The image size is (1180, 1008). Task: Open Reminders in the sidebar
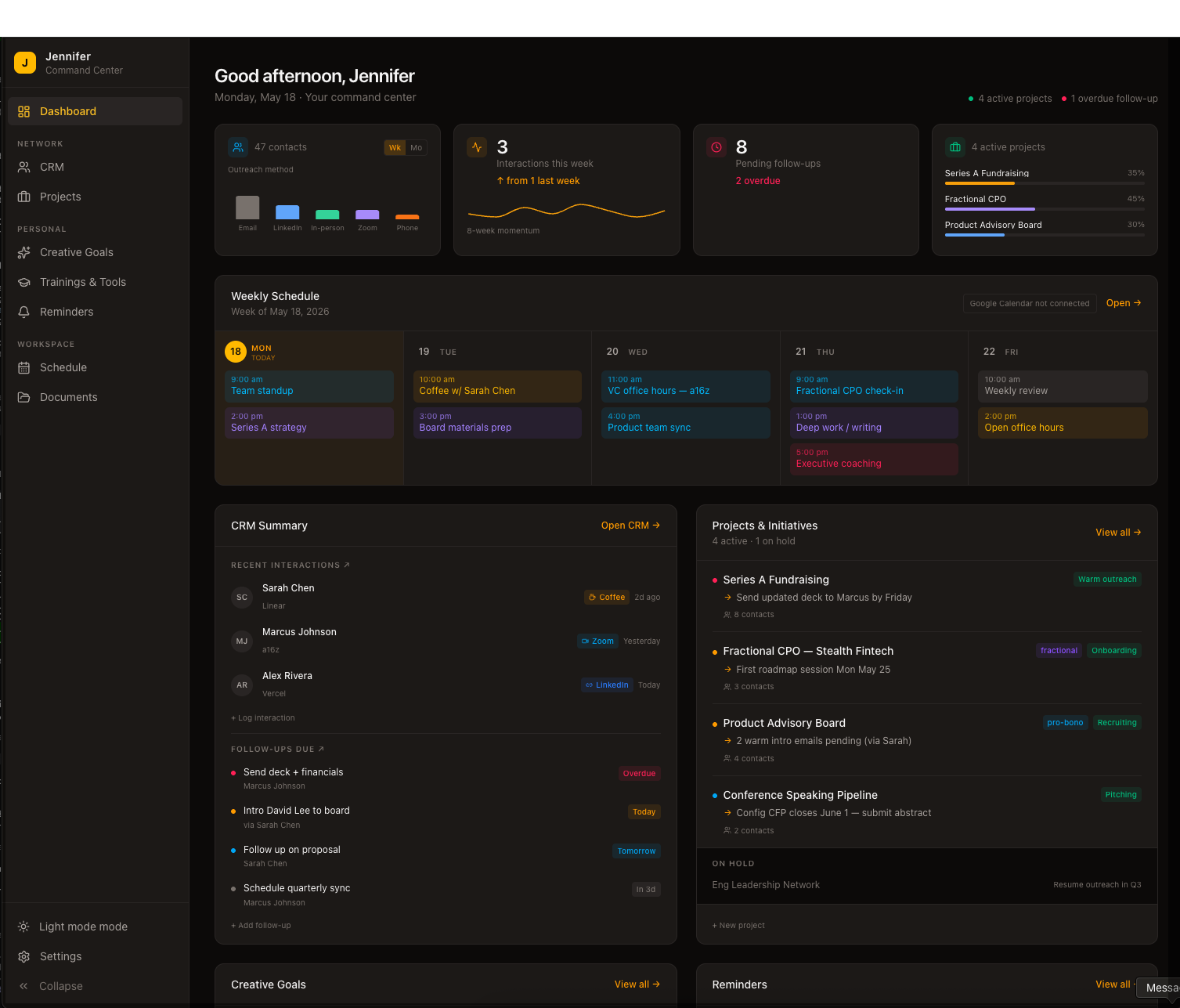click(x=95, y=312)
